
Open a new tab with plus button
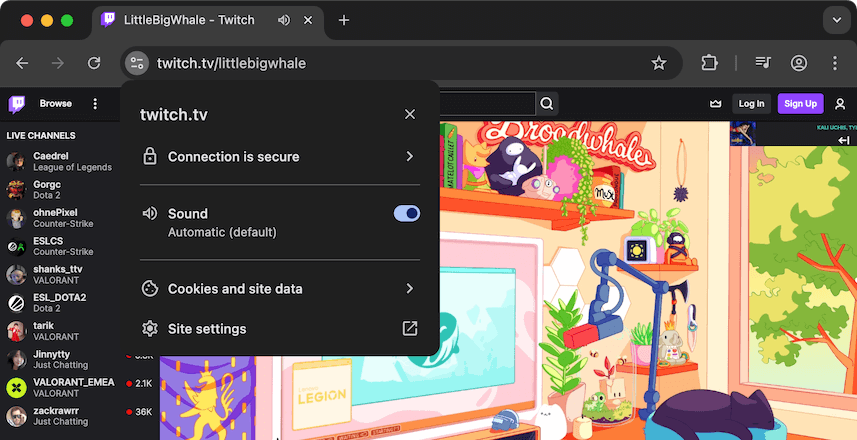click(x=343, y=21)
